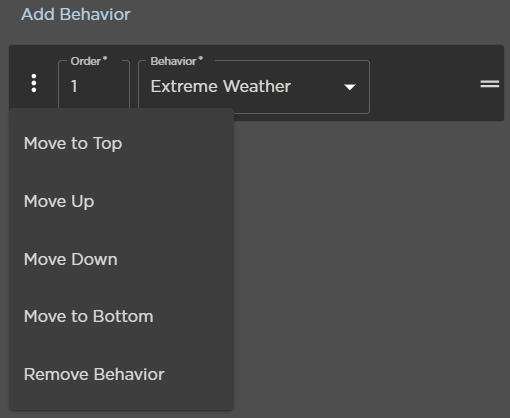
Task: Click the three-dot kebab menu icon
Action: 34,83
